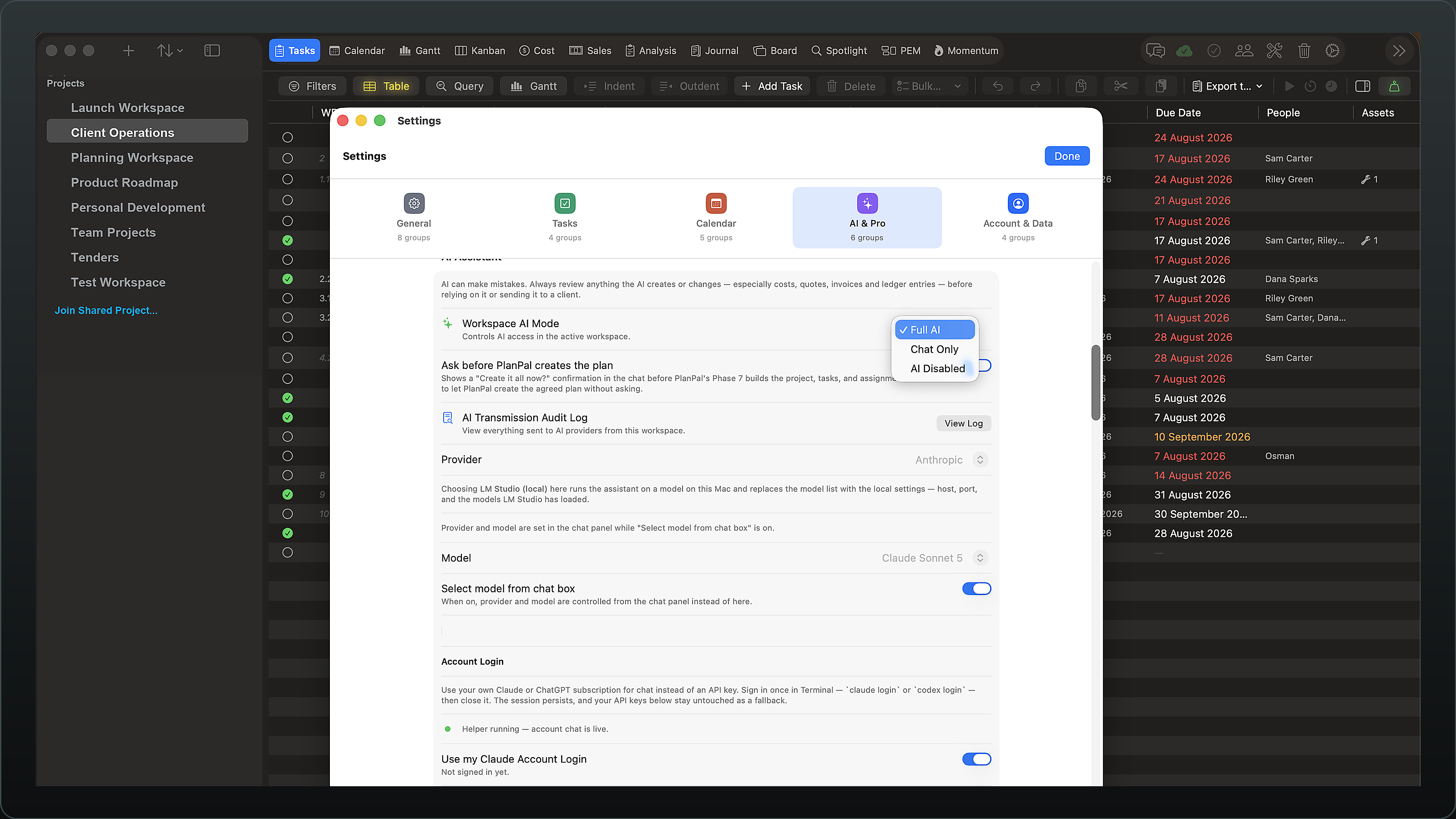
Task: Click the plus icon in sidebar header
Action: pos(128,51)
